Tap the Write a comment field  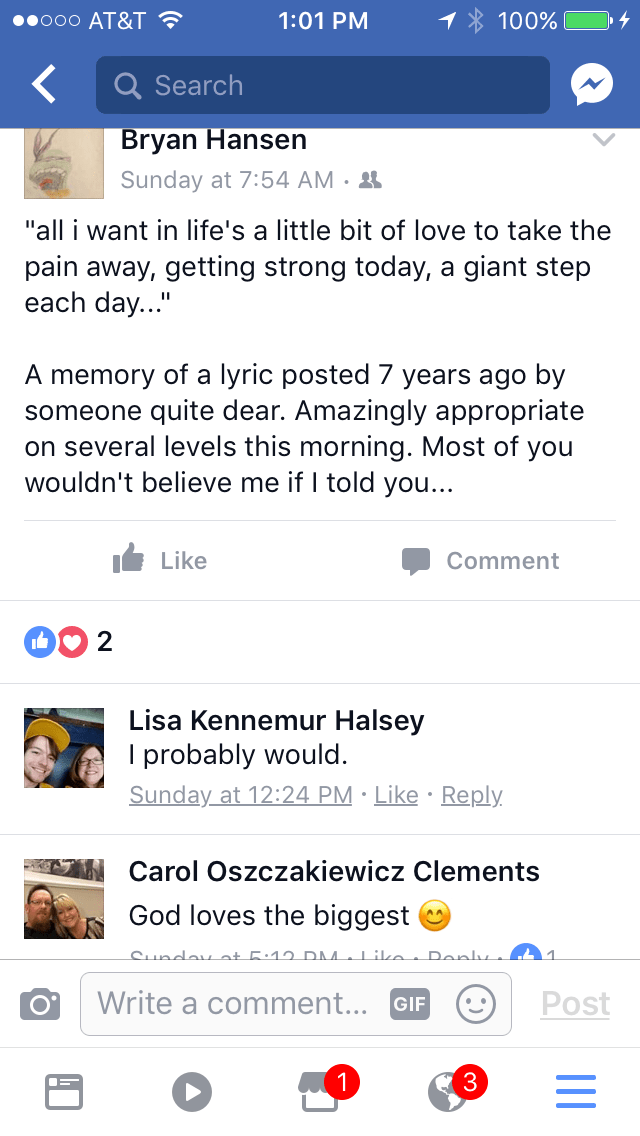coord(232,1004)
